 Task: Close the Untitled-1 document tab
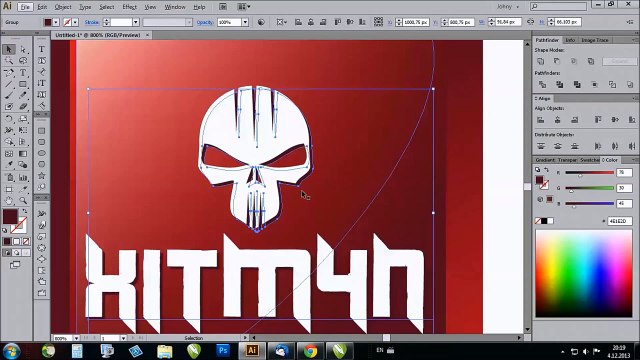(x=147, y=35)
